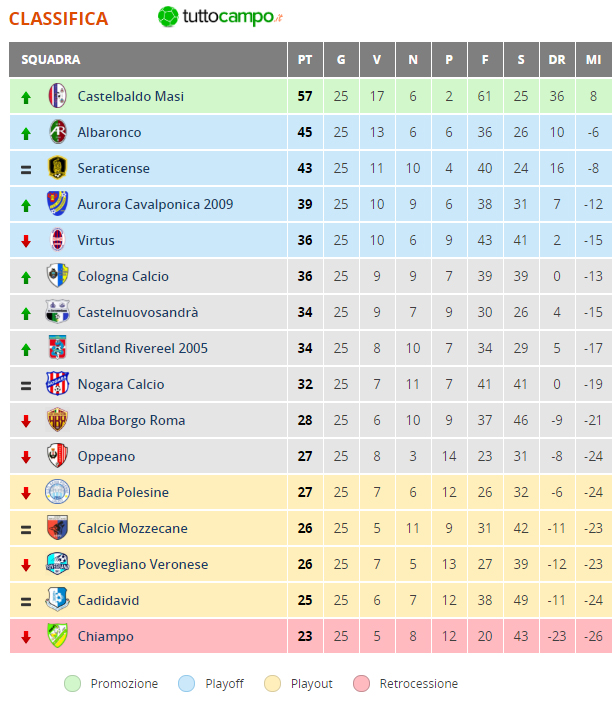
Task: Click the red down arrow beside Virtus
Action: 26,241
